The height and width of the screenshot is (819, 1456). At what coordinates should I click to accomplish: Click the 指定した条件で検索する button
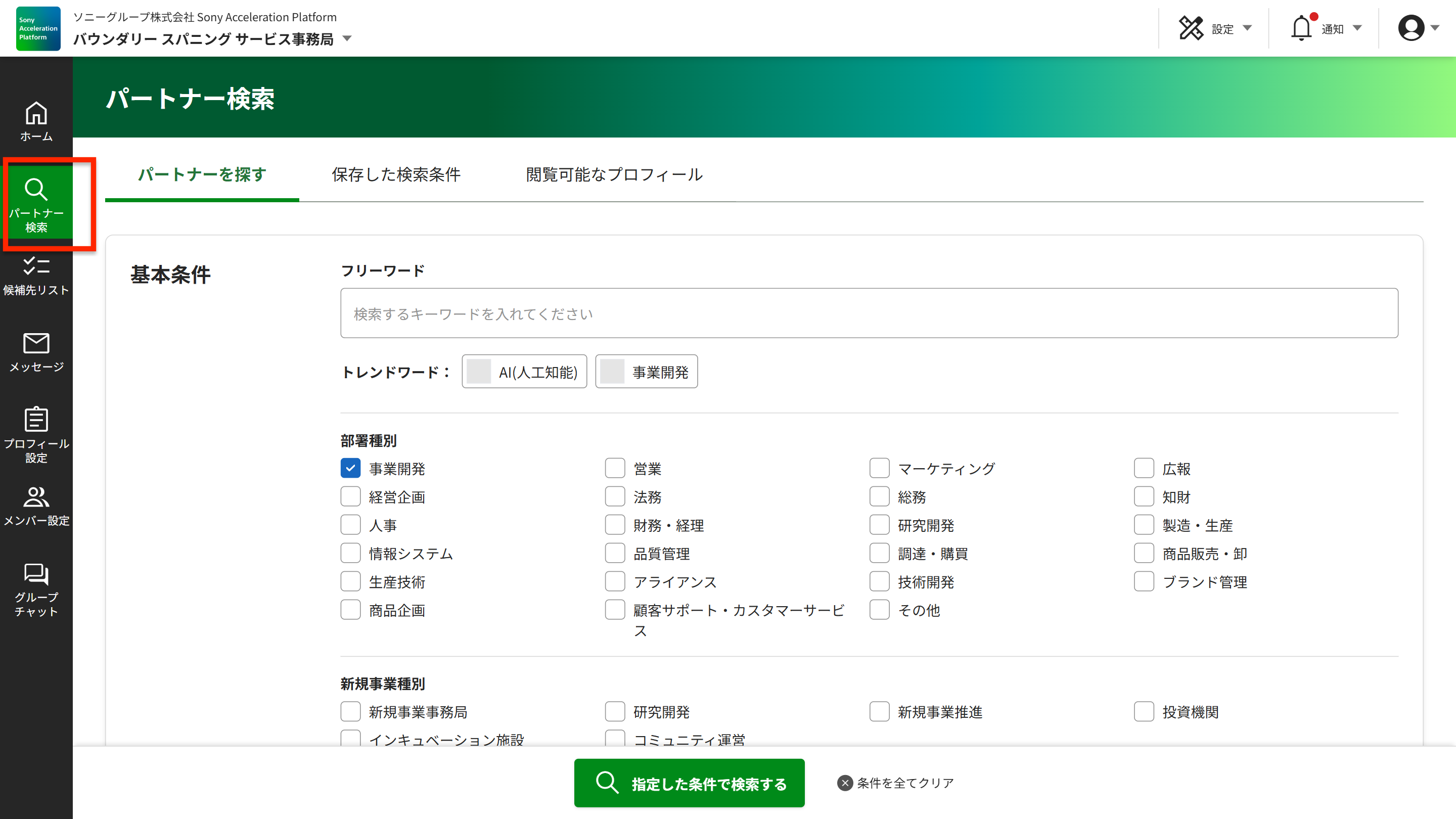click(689, 783)
